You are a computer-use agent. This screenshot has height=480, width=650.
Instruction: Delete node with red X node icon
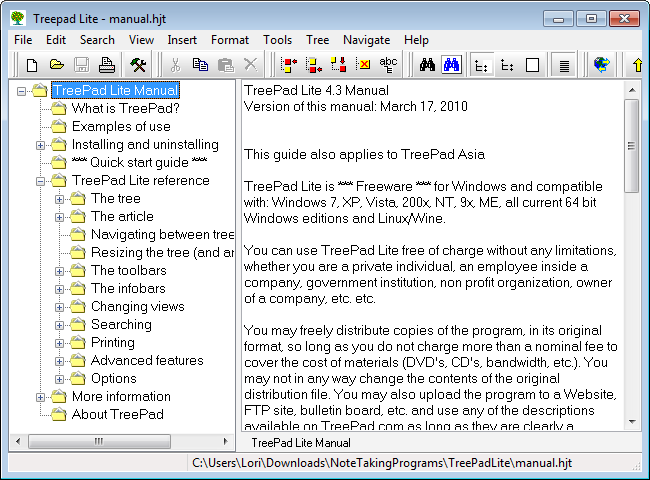point(364,65)
